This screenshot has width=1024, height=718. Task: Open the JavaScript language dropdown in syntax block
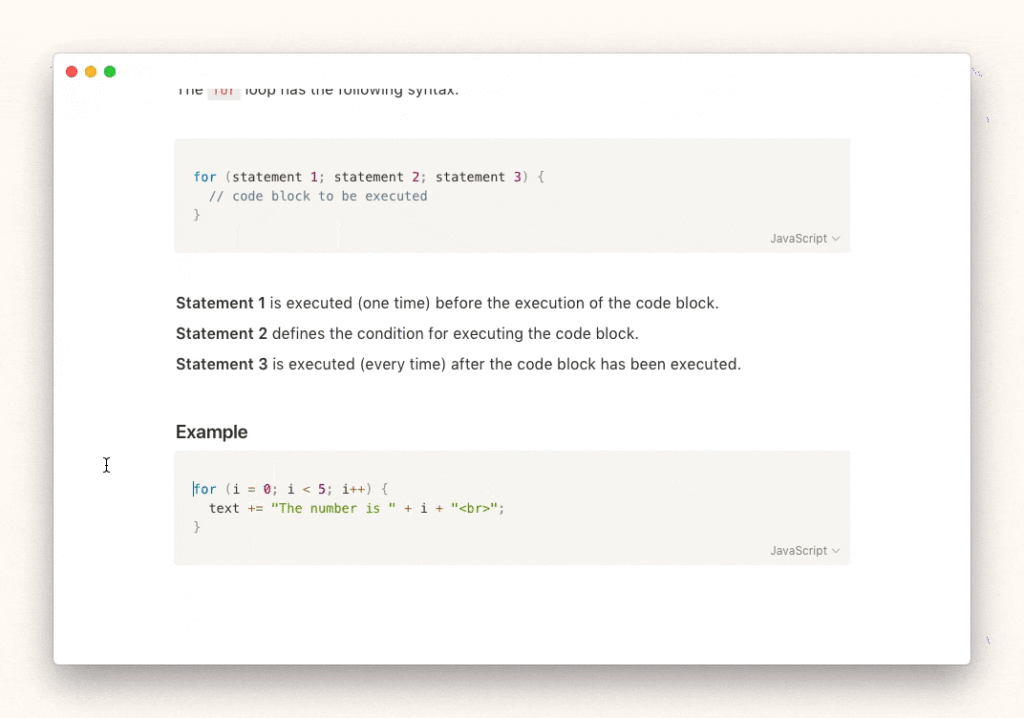click(804, 239)
